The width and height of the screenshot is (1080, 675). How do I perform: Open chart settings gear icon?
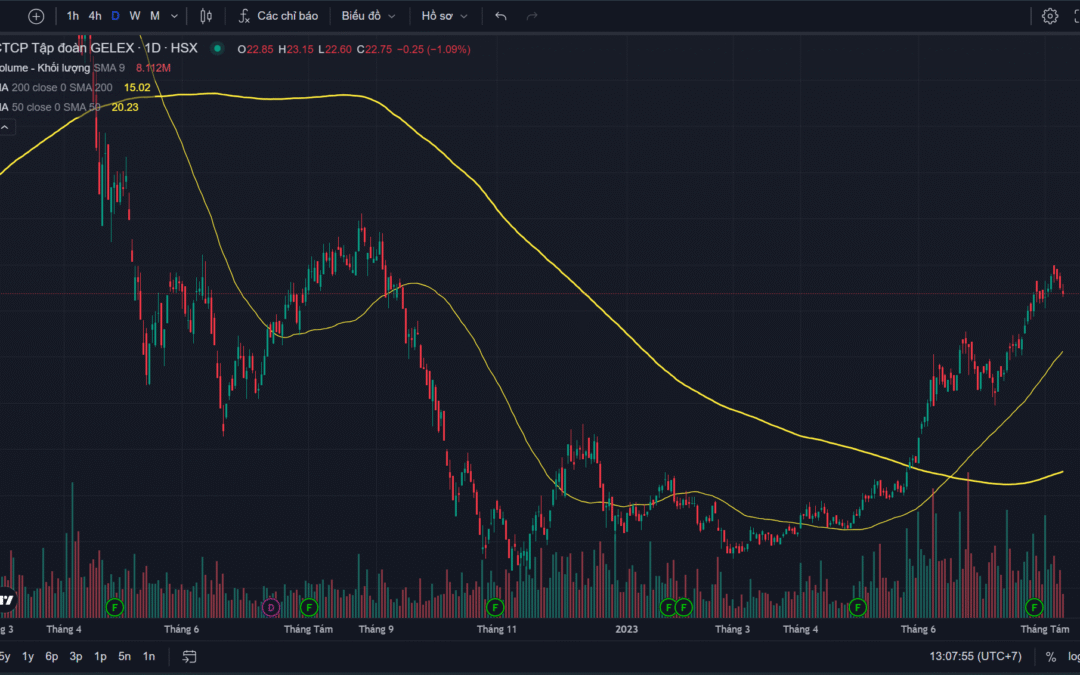[1049, 16]
